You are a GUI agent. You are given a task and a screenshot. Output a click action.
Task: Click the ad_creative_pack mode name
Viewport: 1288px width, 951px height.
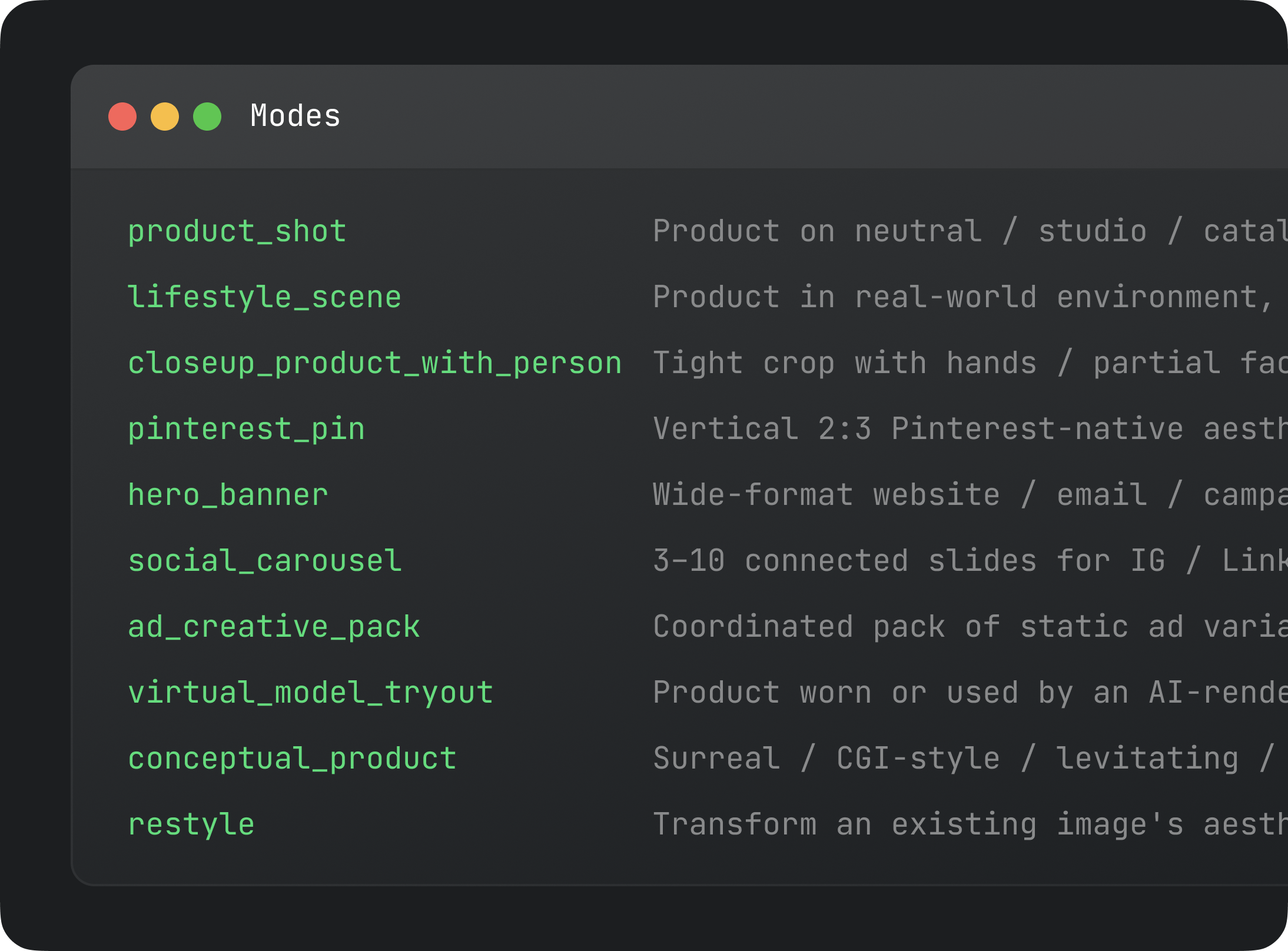click(x=274, y=627)
